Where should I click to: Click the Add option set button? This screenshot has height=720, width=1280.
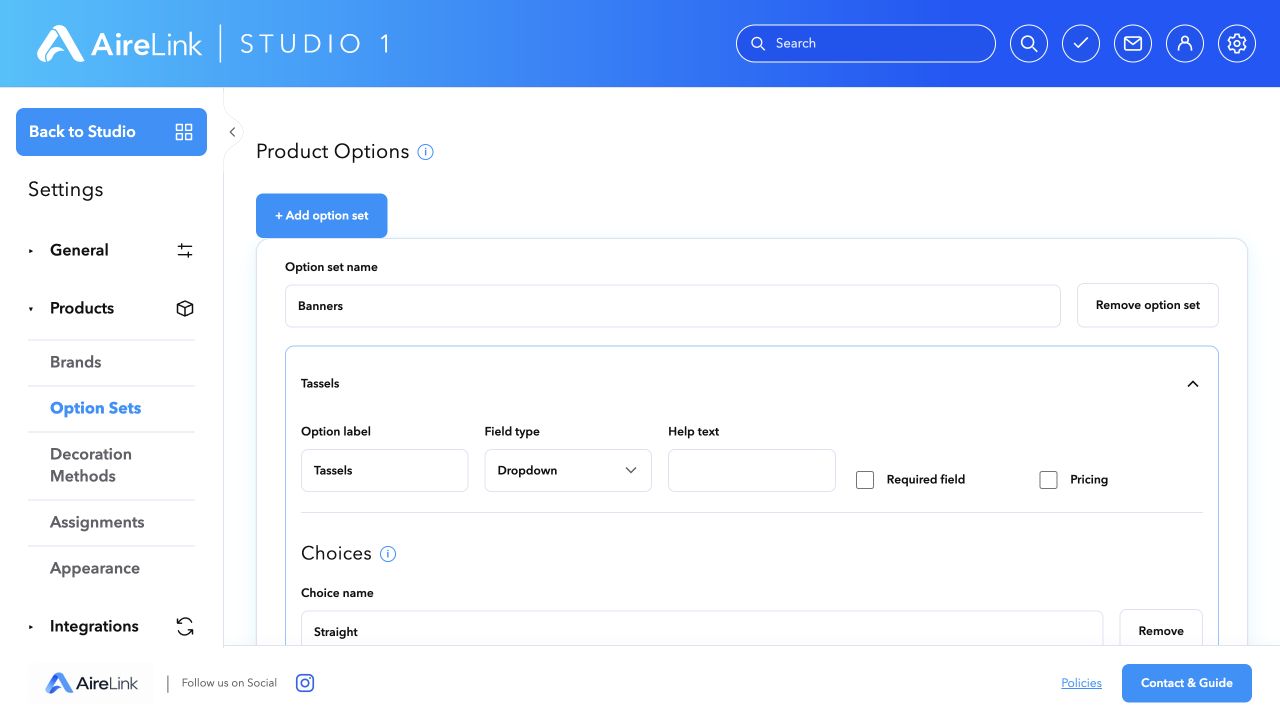[x=321, y=216]
